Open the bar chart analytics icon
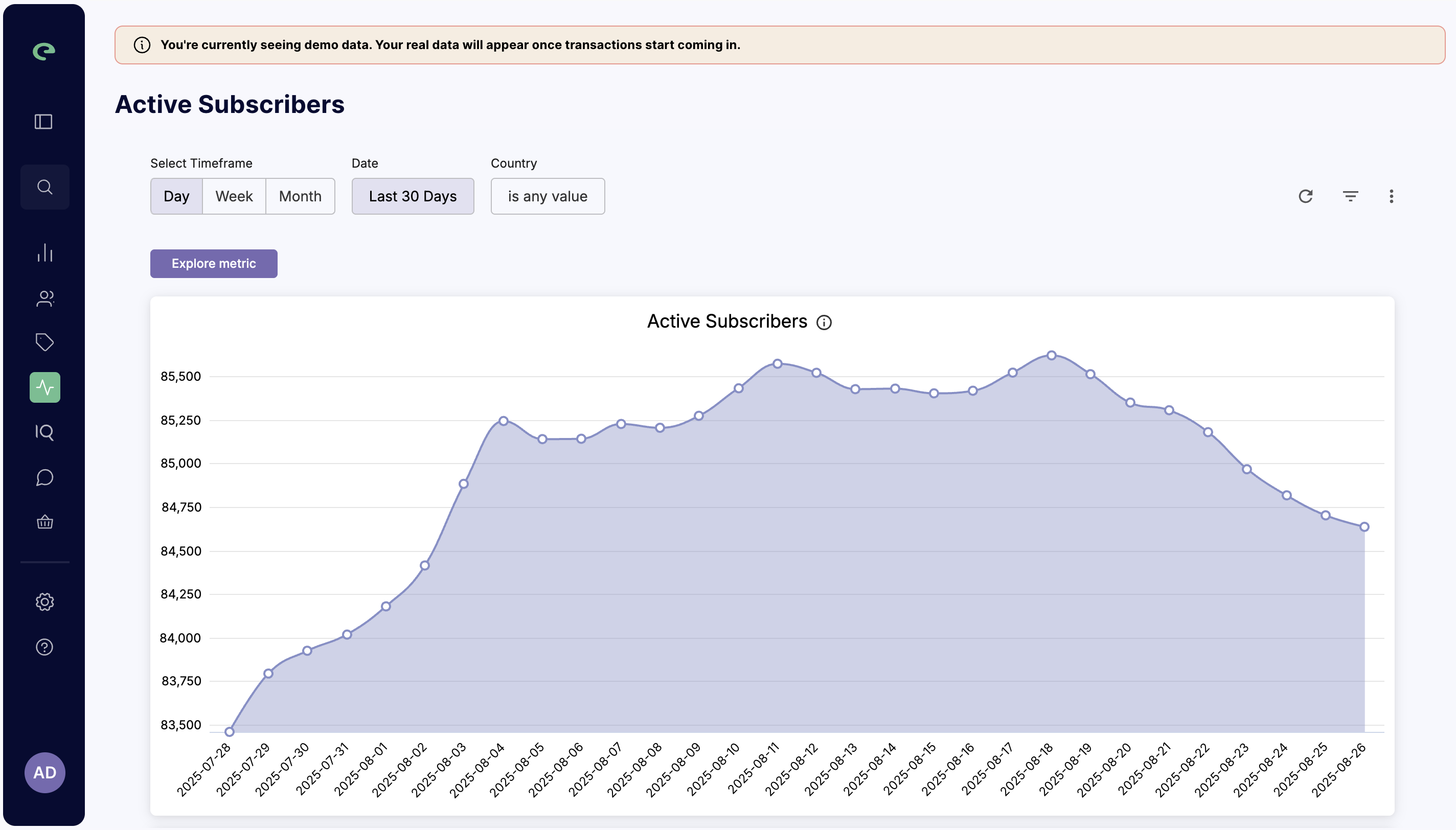Image resolution: width=1456 pixels, height=830 pixels. (x=45, y=252)
